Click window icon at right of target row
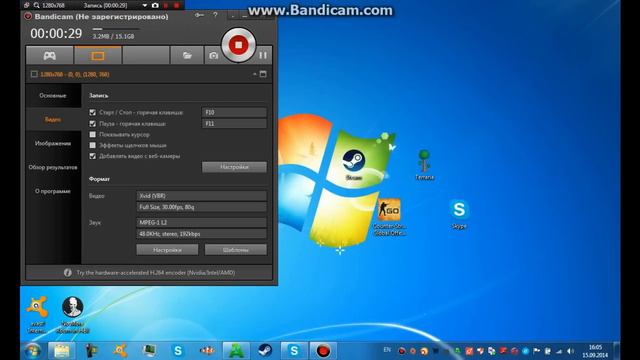The width and height of the screenshot is (640, 360). [263, 74]
